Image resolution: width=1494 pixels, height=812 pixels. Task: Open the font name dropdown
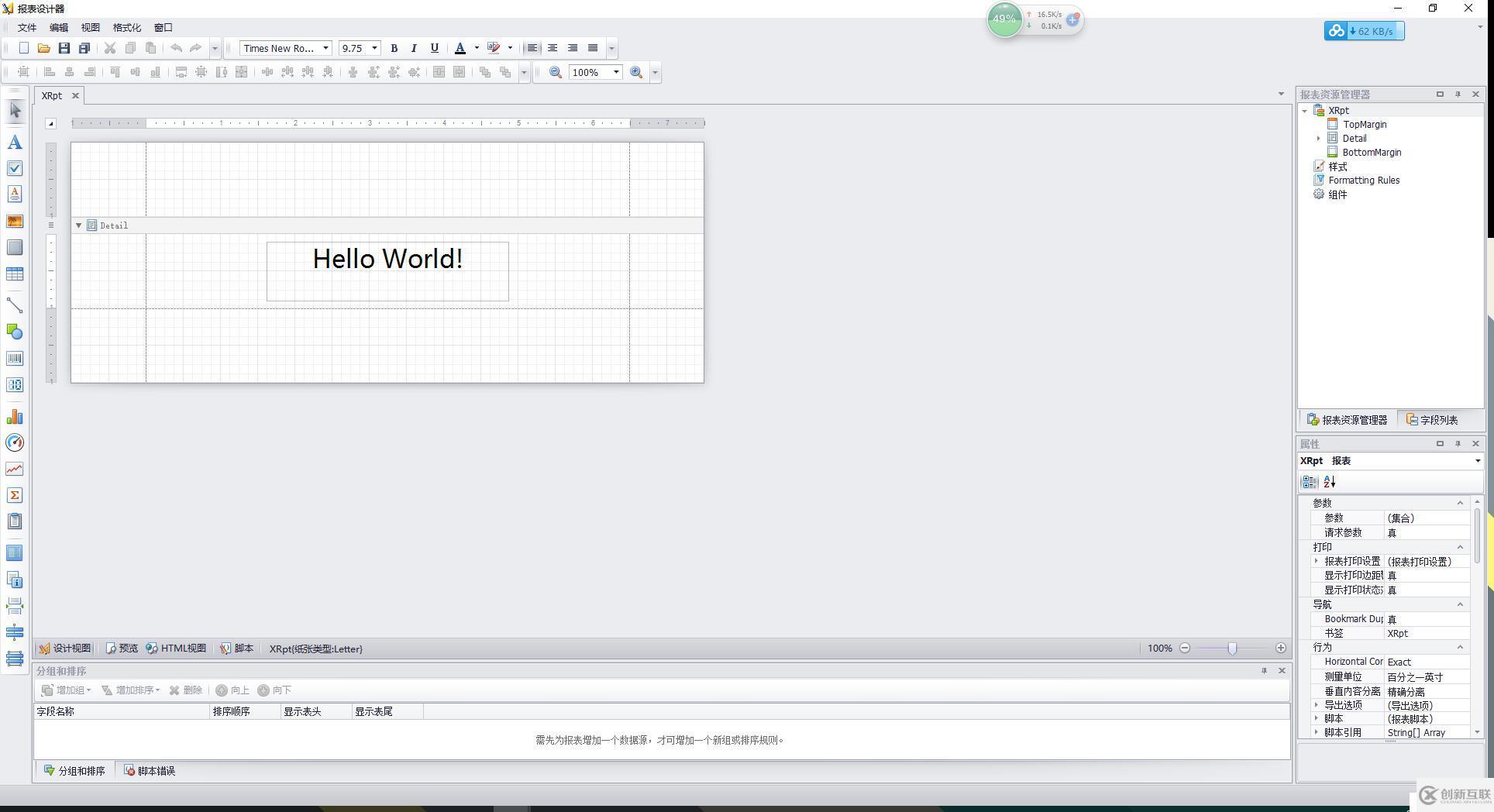[x=325, y=48]
